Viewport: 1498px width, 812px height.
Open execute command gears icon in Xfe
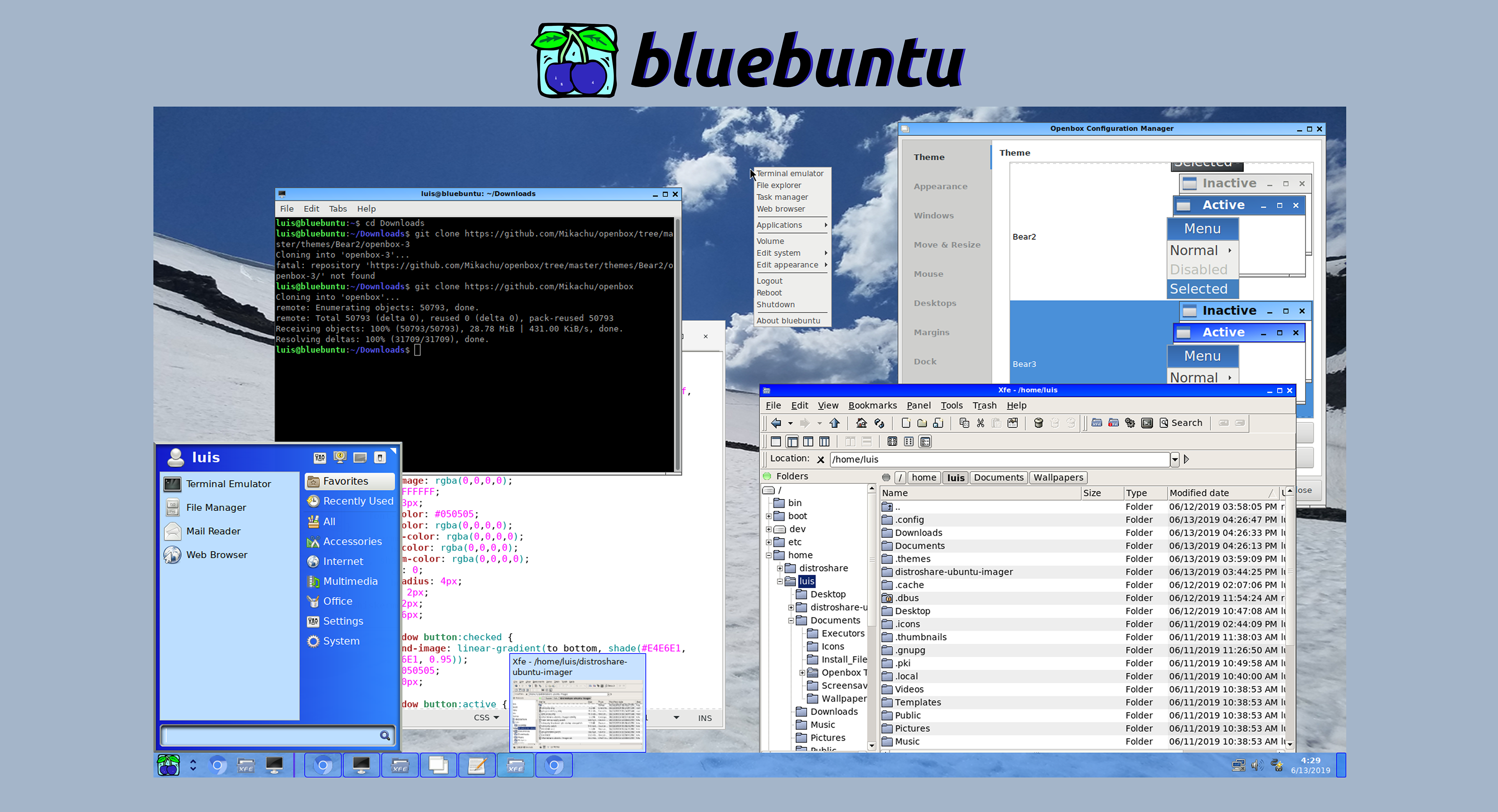[x=1130, y=422]
